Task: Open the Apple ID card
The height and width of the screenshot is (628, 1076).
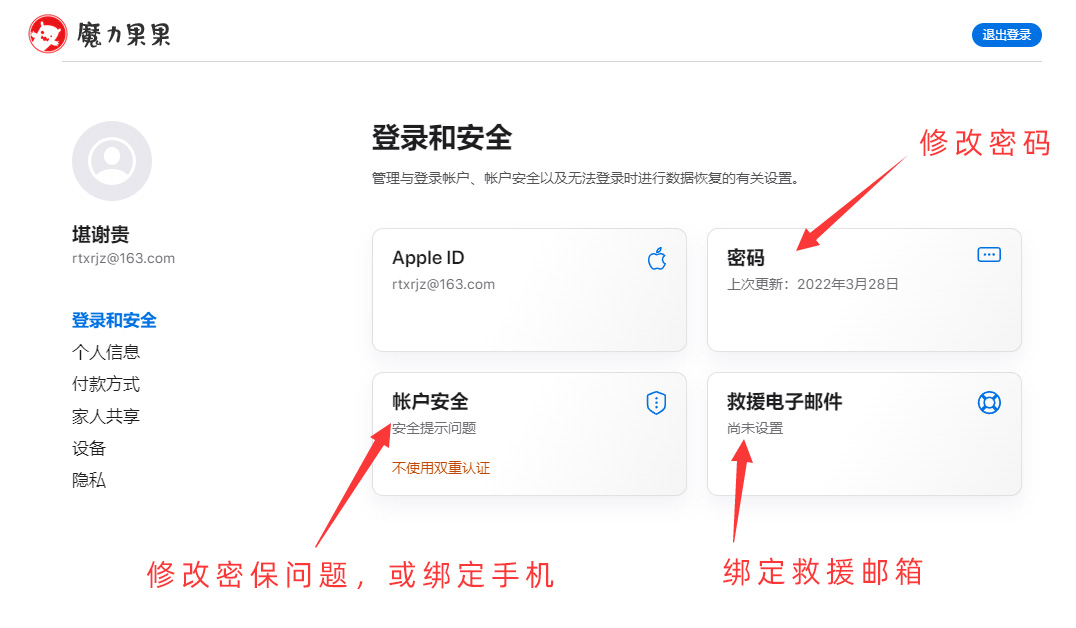Action: pyautogui.click(x=529, y=290)
